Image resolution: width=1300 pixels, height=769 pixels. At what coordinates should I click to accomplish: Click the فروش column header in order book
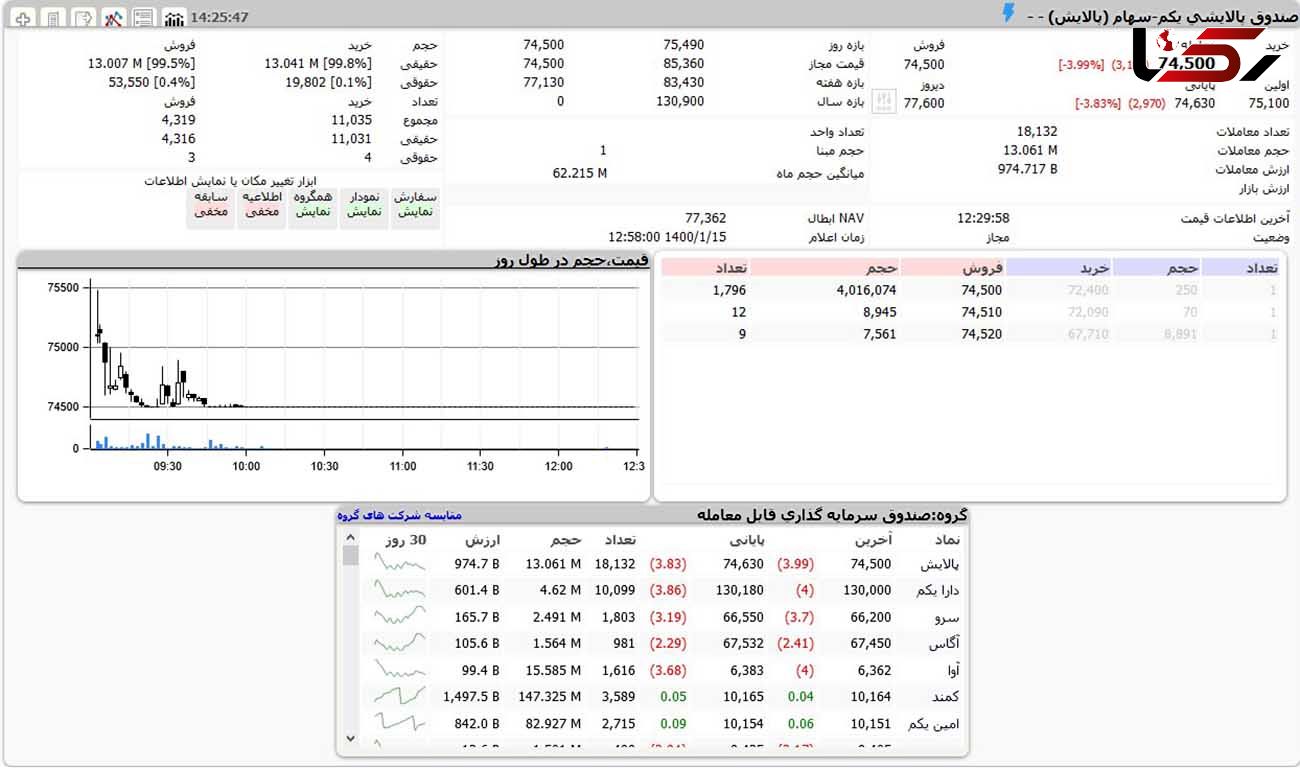click(982, 267)
